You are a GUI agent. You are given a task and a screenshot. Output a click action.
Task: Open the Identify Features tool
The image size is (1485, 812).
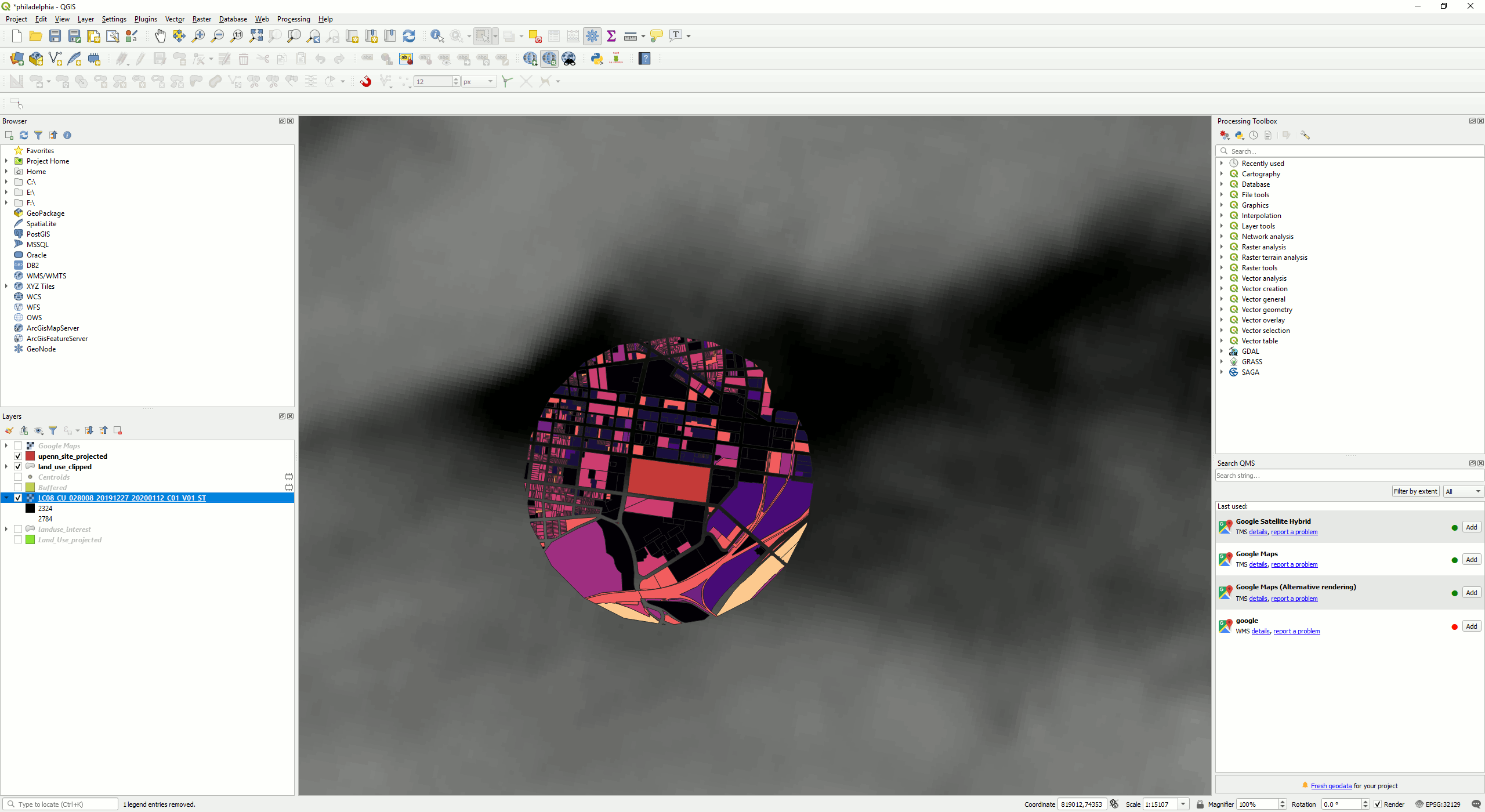tap(437, 36)
